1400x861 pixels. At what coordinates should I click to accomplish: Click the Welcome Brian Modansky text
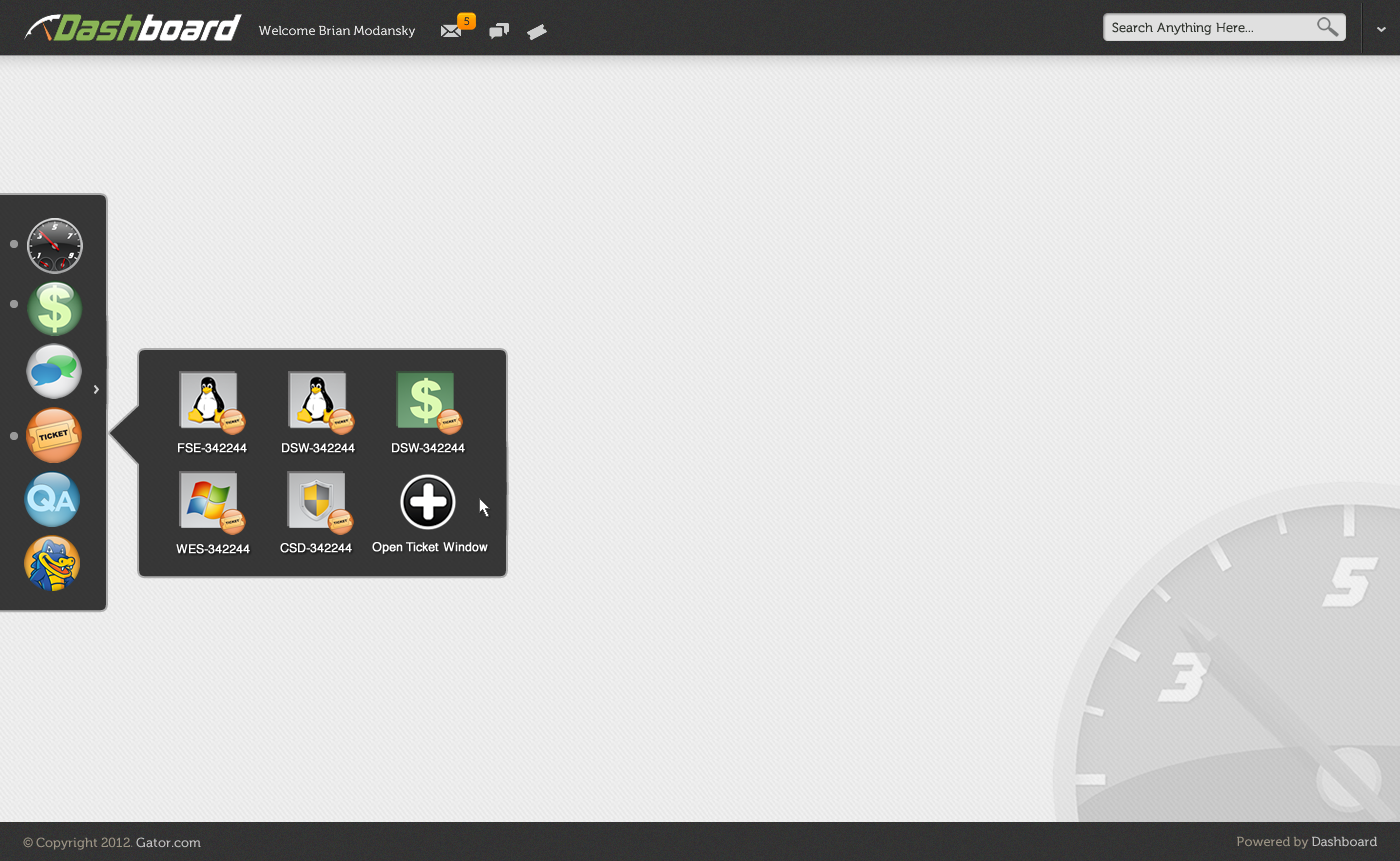[x=337, y=31]
